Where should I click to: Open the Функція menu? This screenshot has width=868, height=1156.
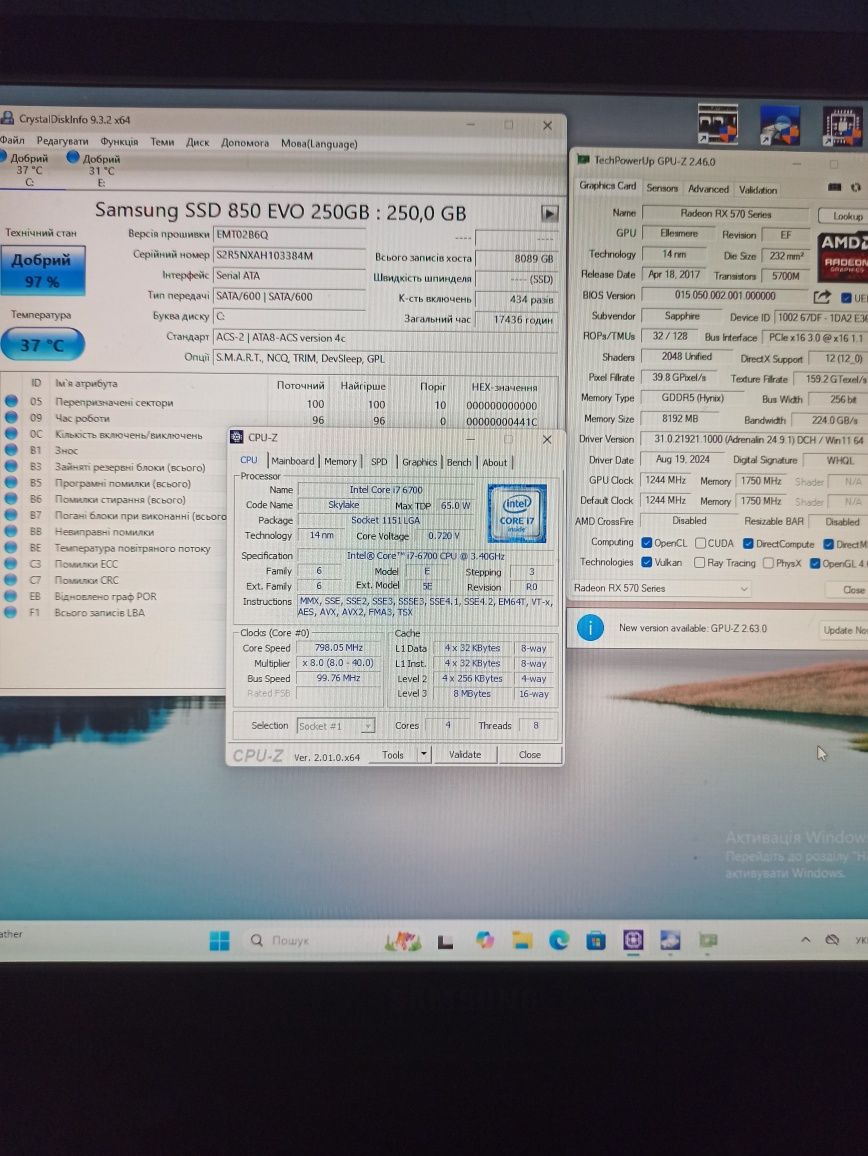point(119,142)
